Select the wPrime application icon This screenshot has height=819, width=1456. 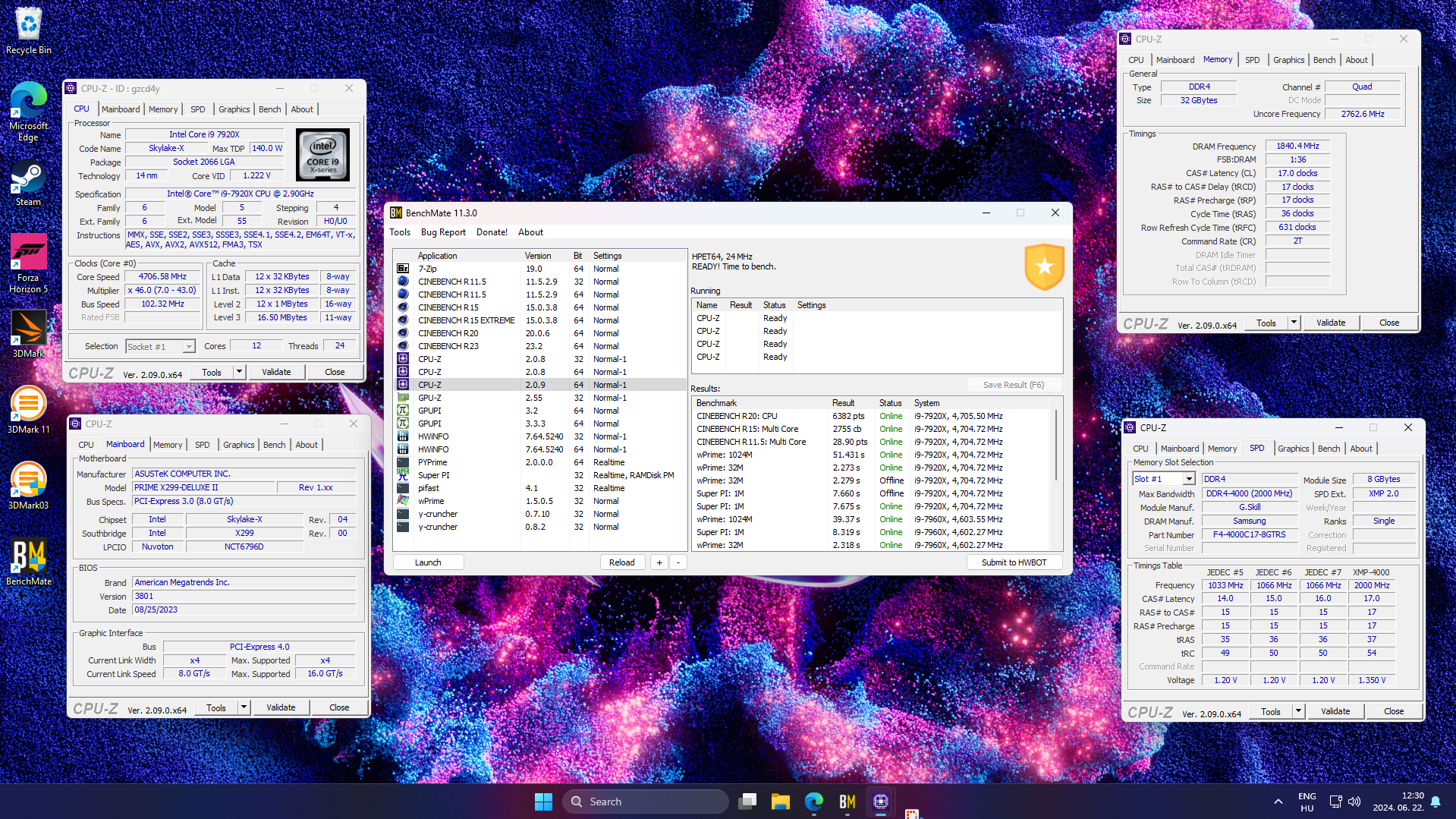[x=403, y=501]
